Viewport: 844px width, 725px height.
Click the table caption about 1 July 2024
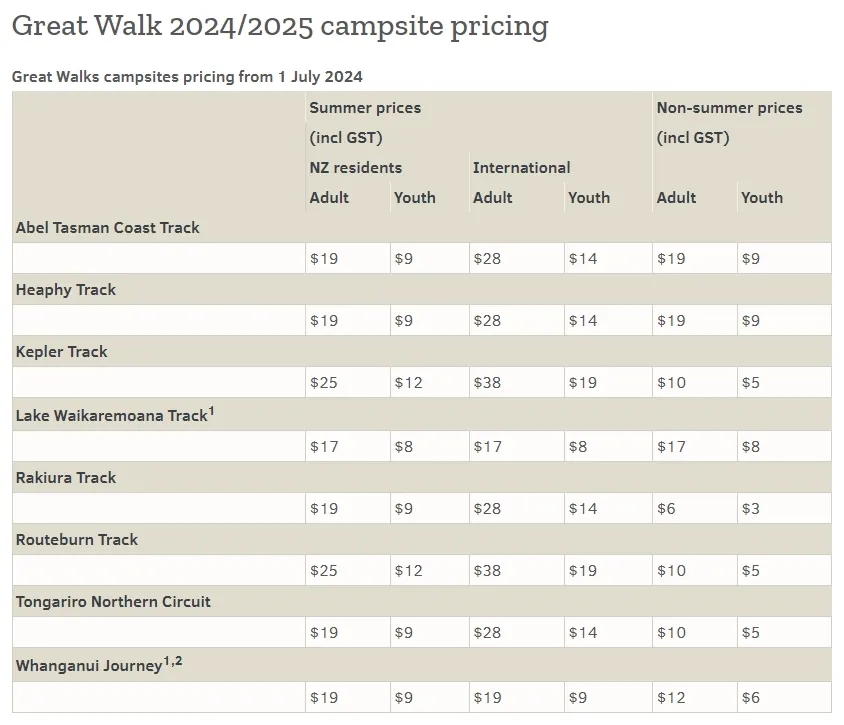pyautogui.click(x=187, y=76)
